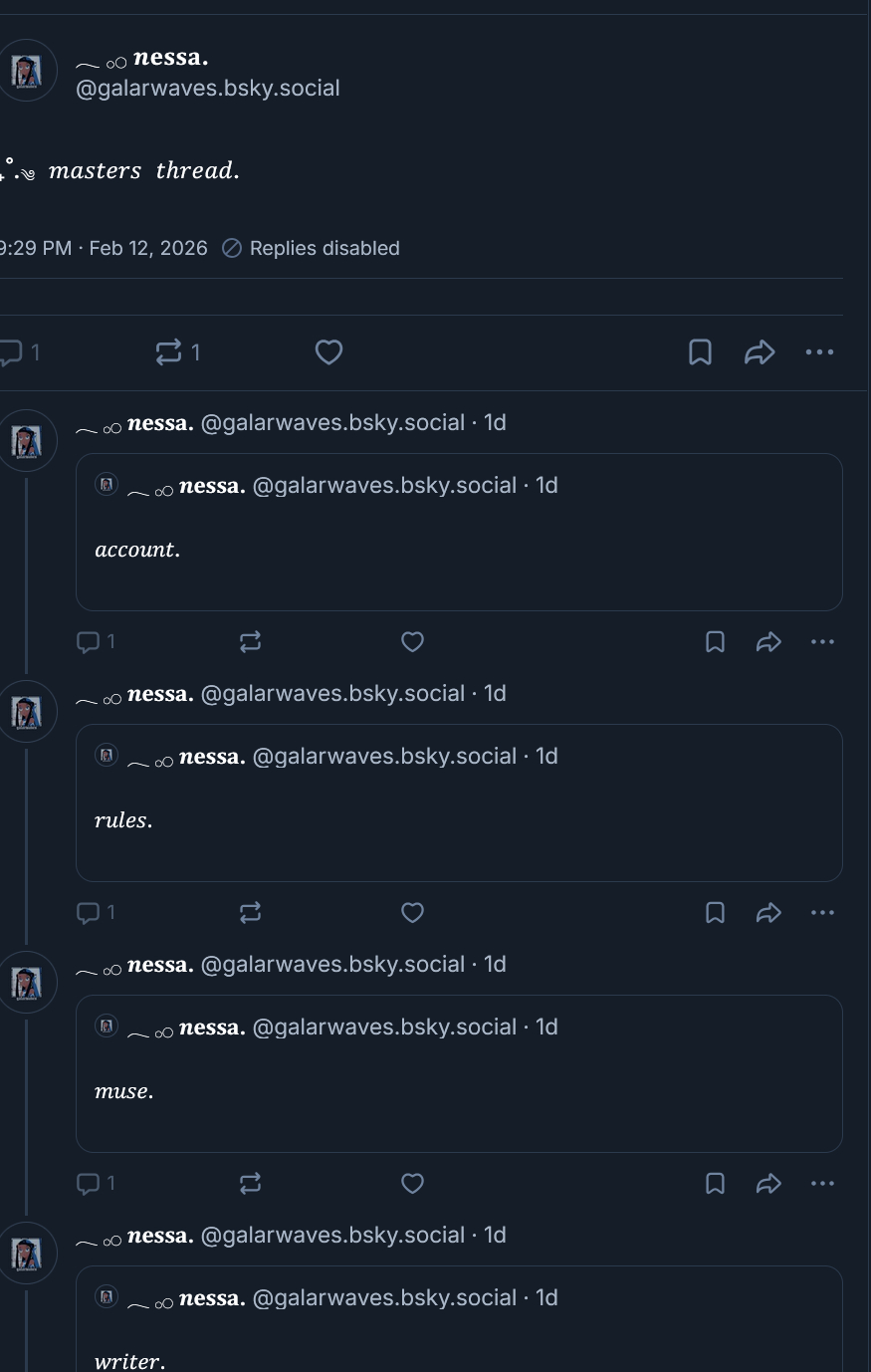Bookmark the main masters thread post
Screen dimensions: 871x1372
click(700, 352)
